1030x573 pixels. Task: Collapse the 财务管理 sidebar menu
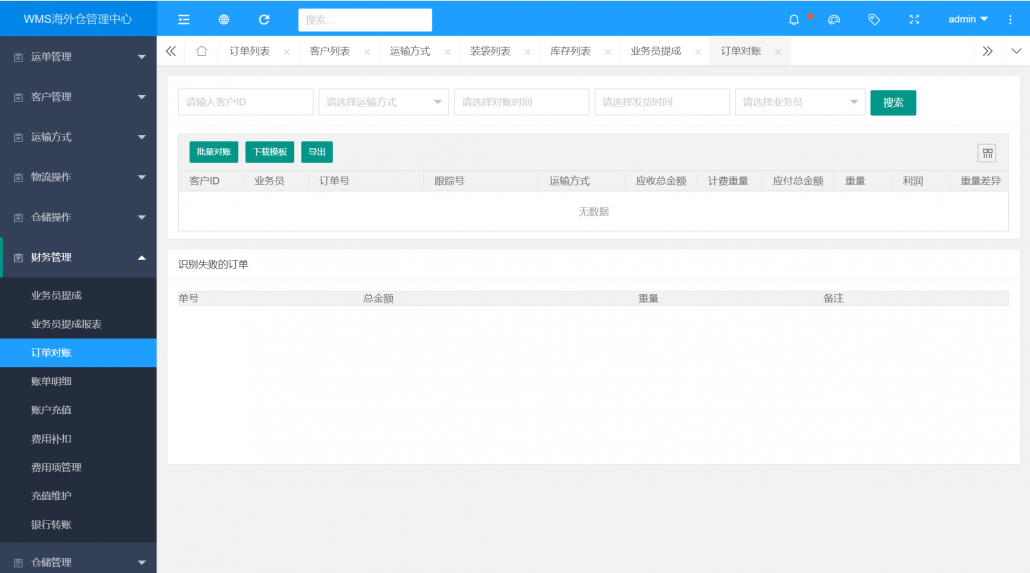click(78, 258)
